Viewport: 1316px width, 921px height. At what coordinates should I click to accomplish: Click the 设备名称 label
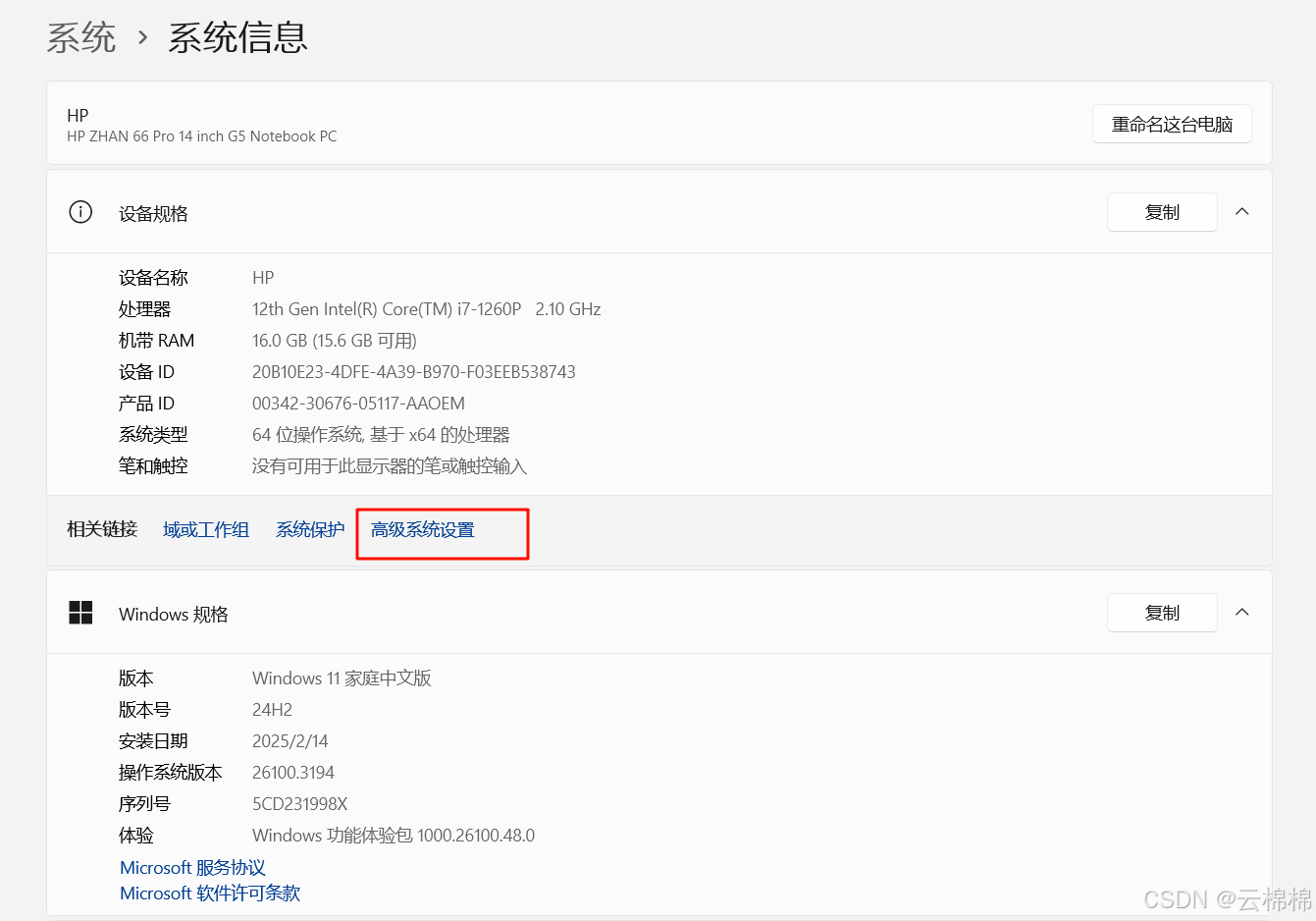pyautogui.click(x=153, y=278)
